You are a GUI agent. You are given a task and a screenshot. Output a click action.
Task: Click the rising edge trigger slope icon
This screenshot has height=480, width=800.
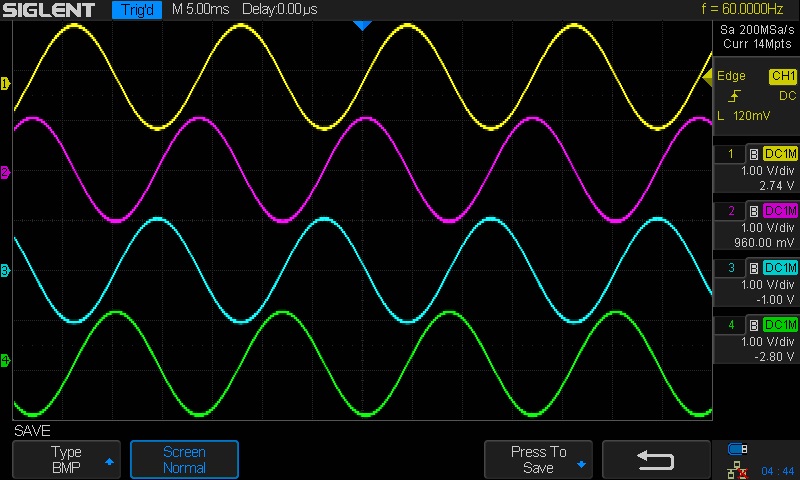point(735,96)
